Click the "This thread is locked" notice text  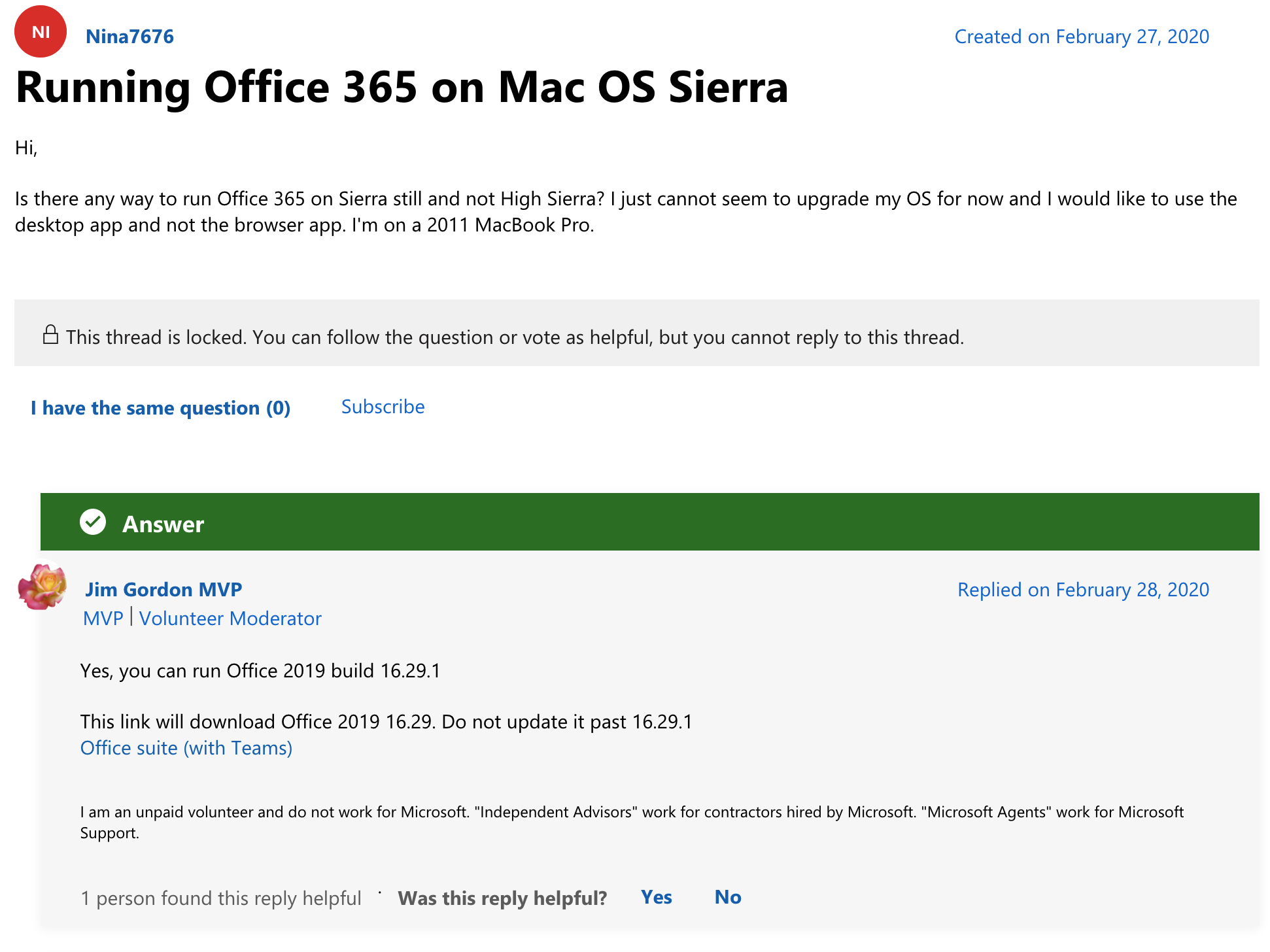point(515,337)
